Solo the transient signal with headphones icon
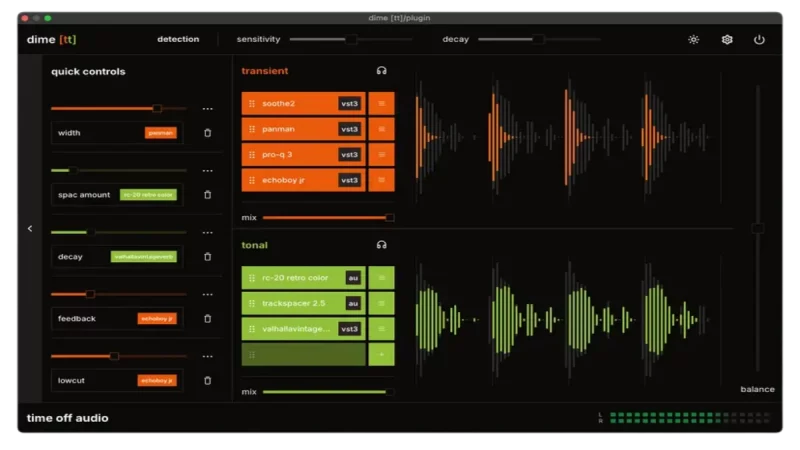The image size is (800, 450). (x=381, y=71)
